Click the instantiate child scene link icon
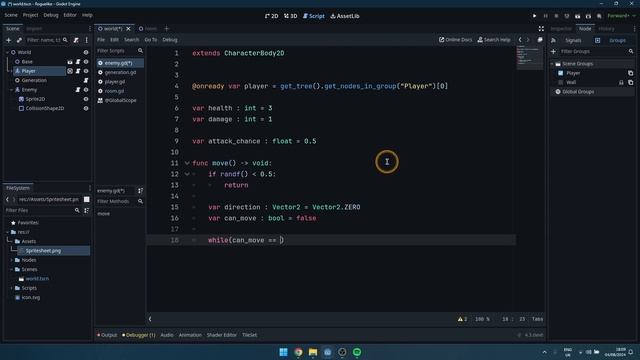 click(19, 40)
